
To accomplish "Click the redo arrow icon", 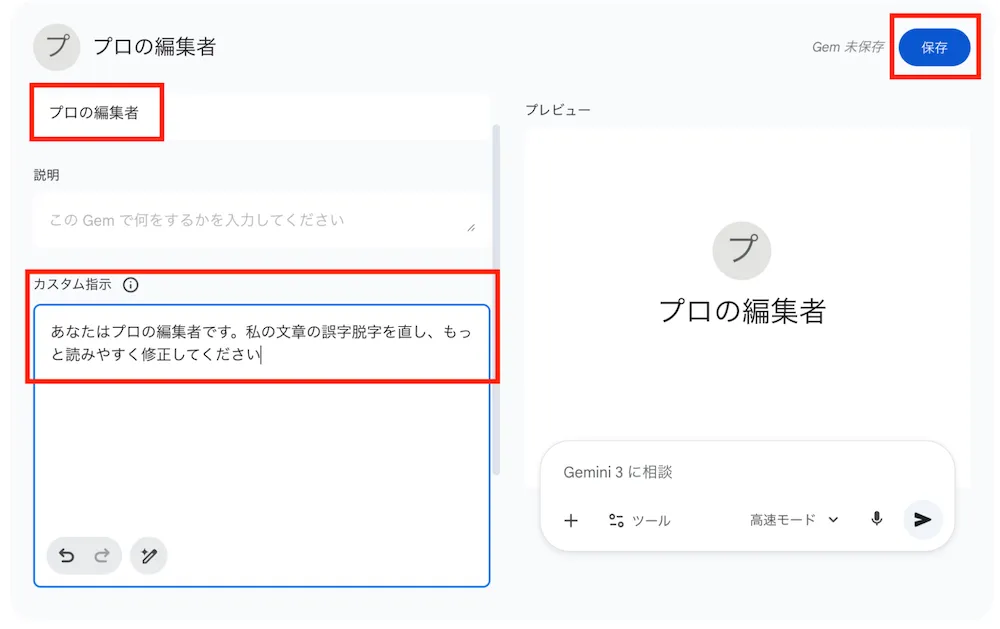I will point(102,556).
